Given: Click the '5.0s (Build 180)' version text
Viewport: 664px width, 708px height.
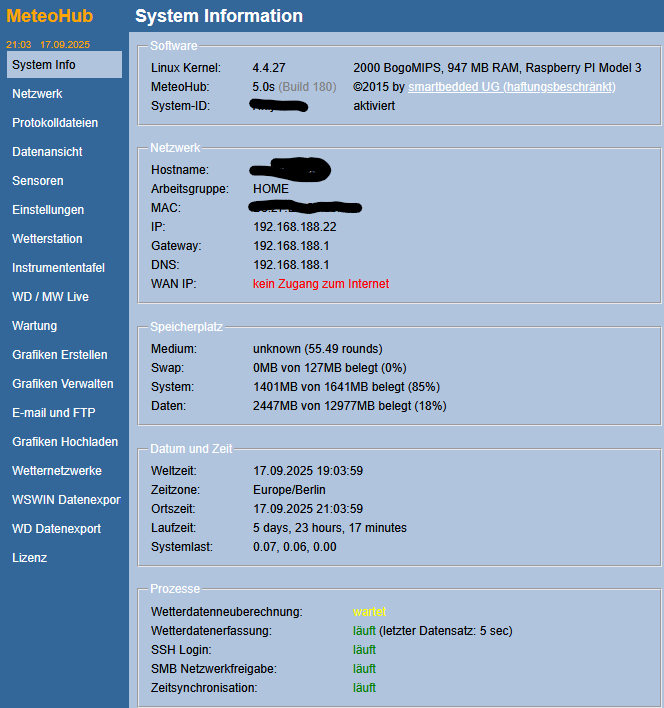Looking at the screenshot, I should click(x=294, y=87).
